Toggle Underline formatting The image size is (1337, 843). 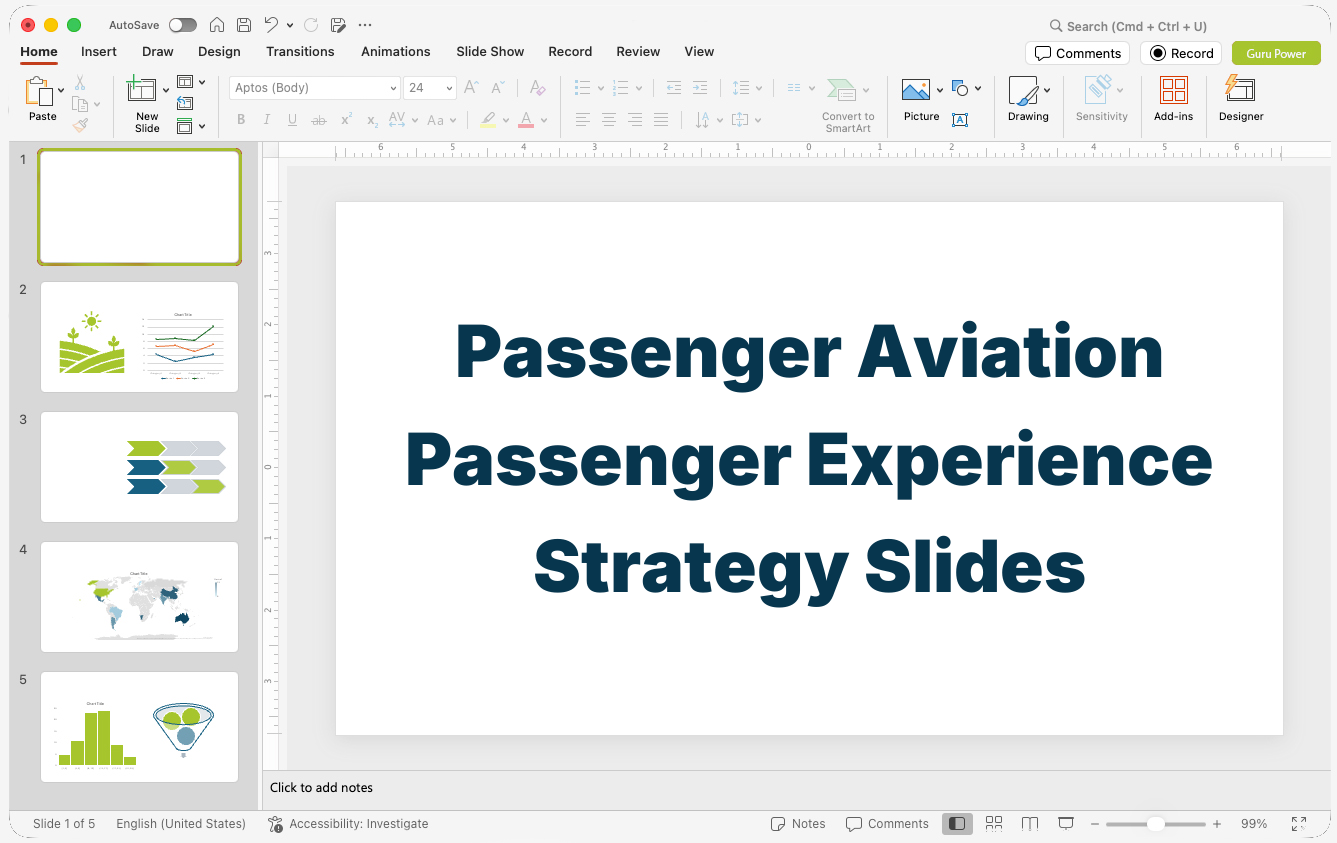[292, 120]
